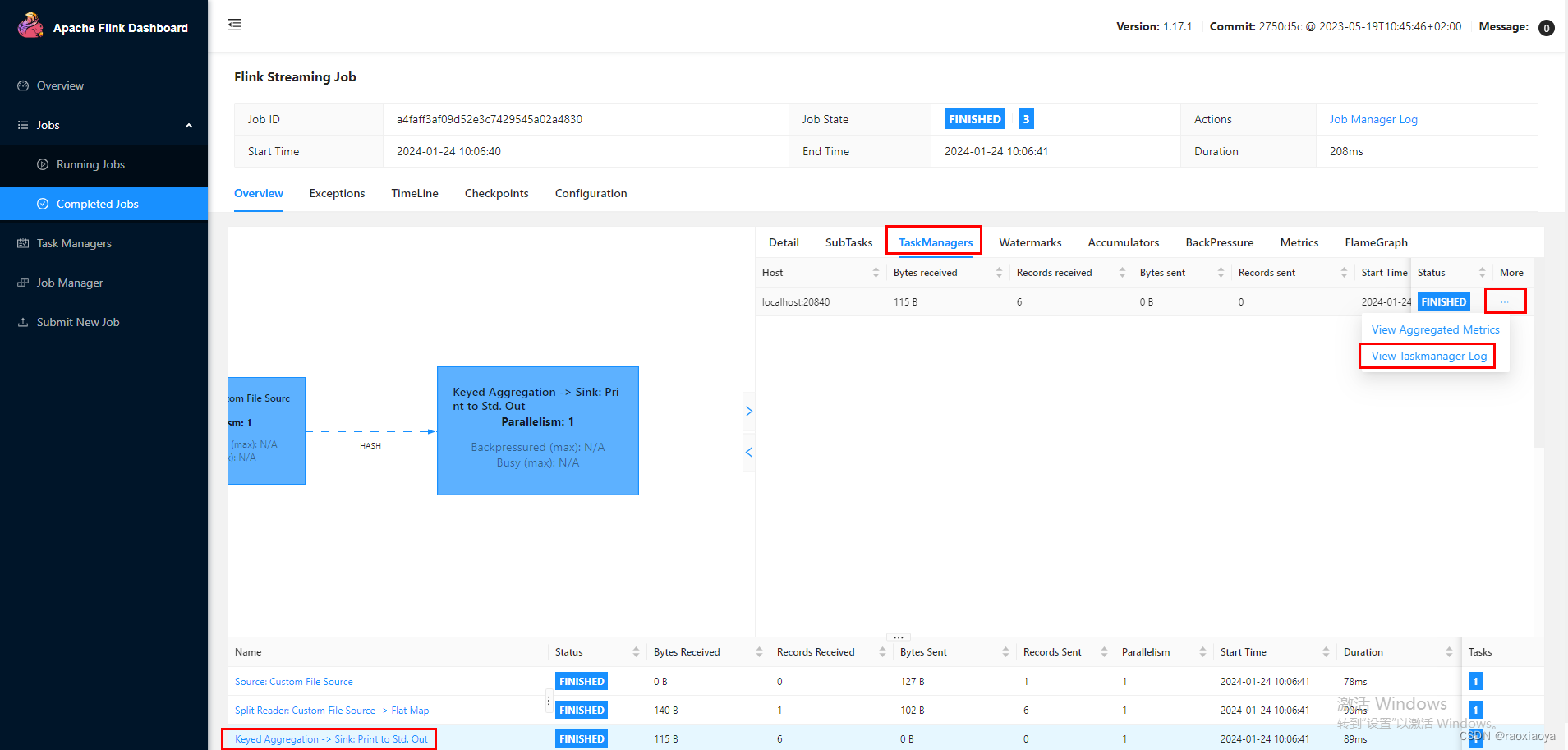Screen dimensions: 1568x750
Task: Switch to the Configuration tab
Action: click(591, 193)
